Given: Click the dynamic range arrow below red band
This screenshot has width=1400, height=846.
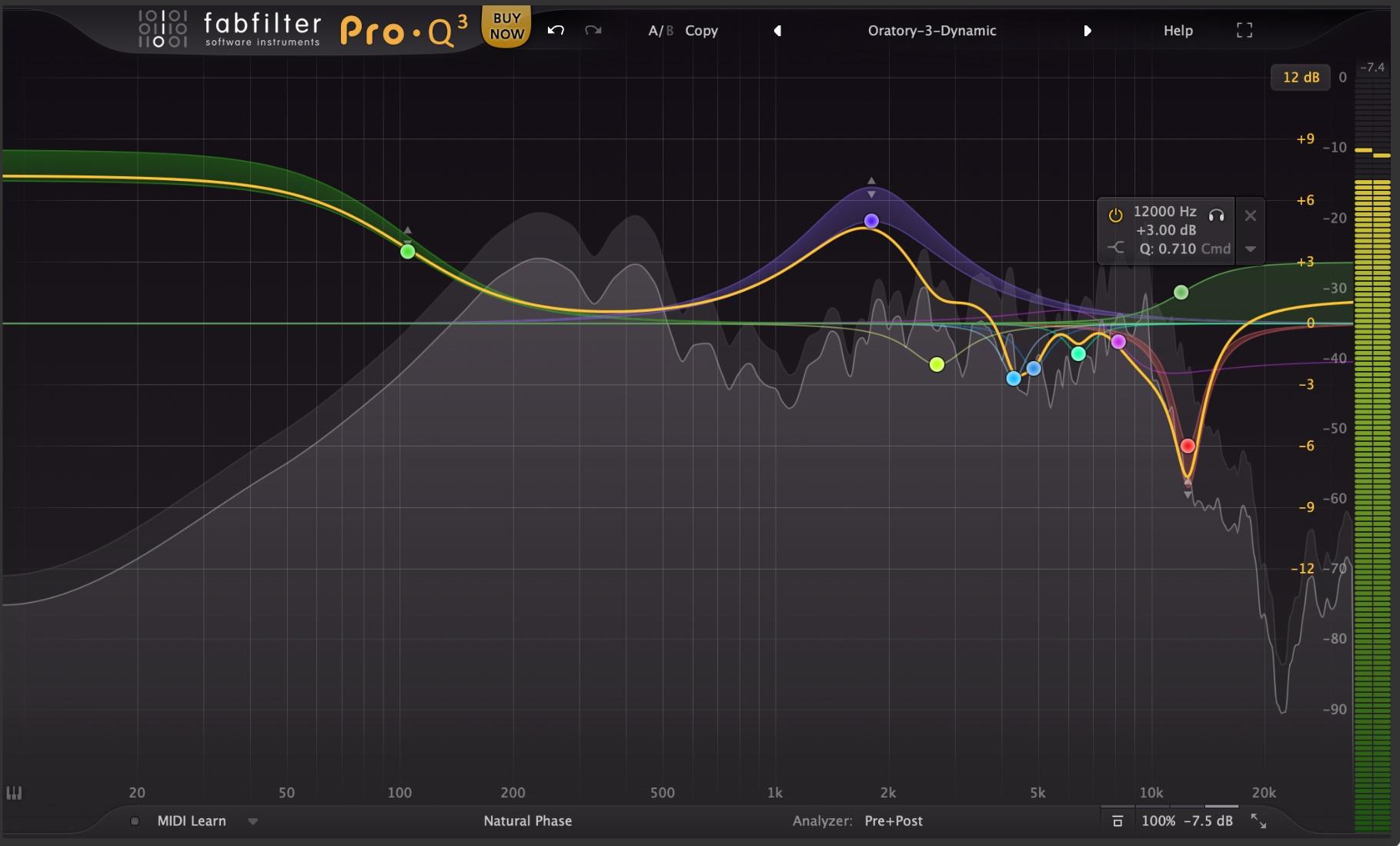Looking at the screenshot, I should (1188, 495).
